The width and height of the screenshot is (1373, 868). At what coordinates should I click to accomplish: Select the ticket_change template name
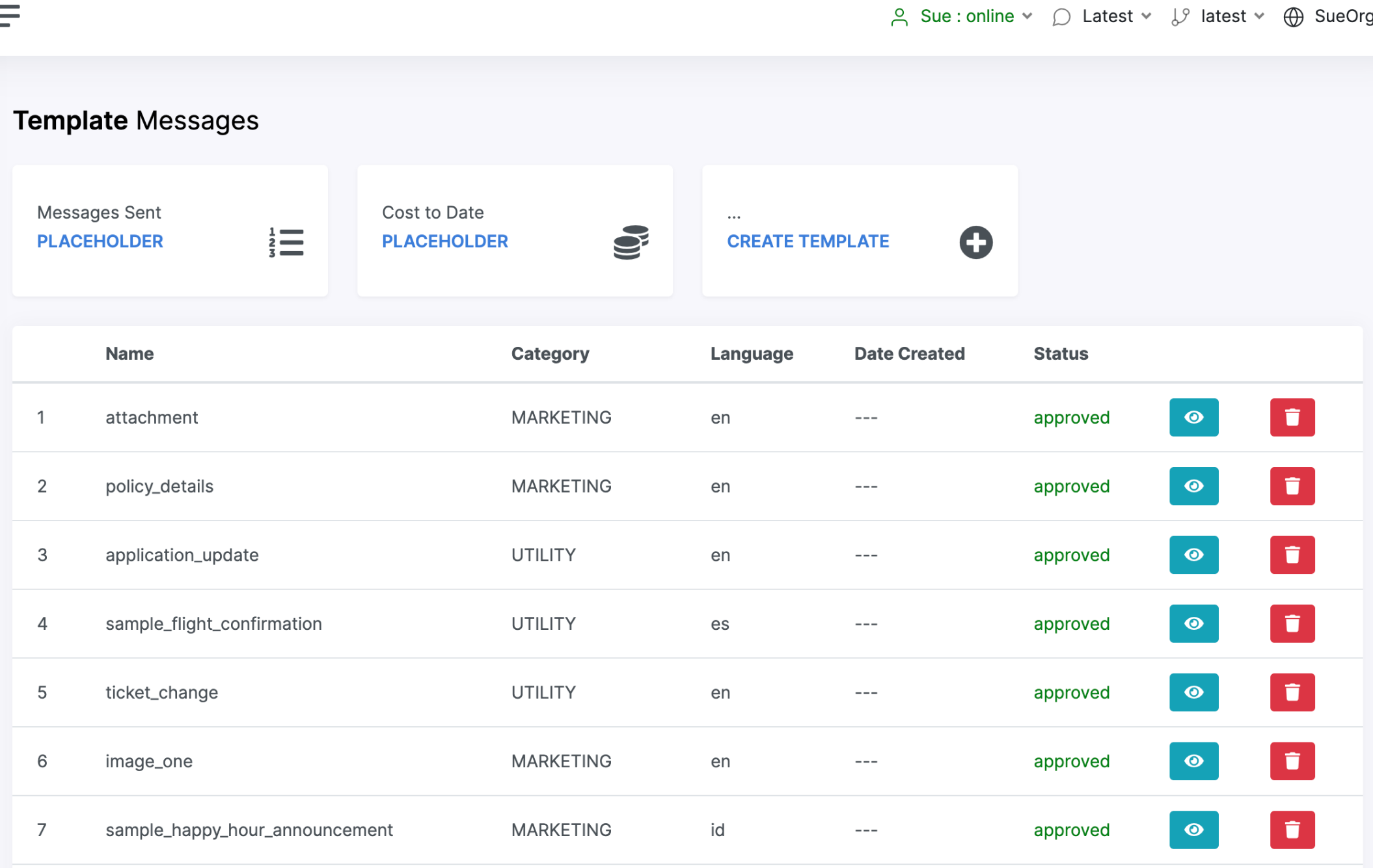(161, 692)
